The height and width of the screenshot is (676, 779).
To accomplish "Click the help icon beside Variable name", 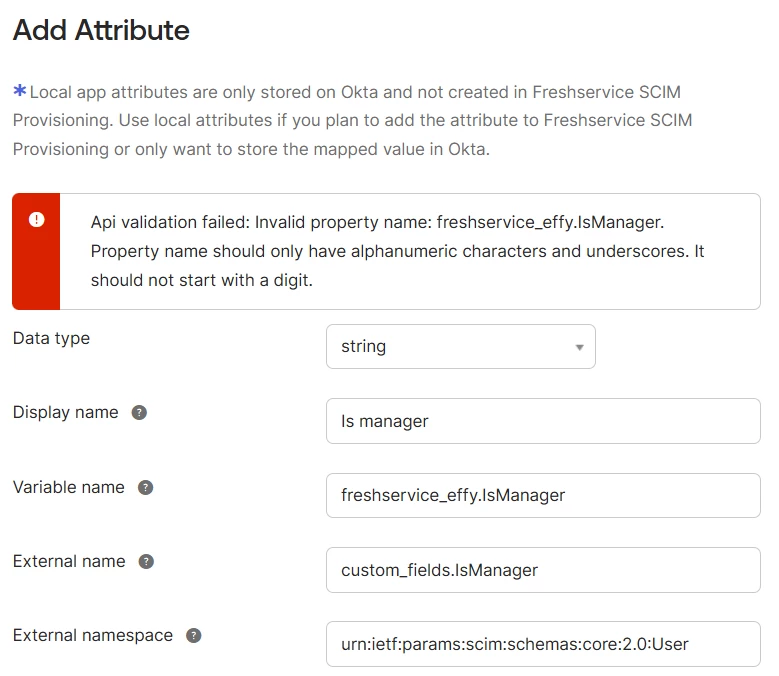I will (146, 487).
